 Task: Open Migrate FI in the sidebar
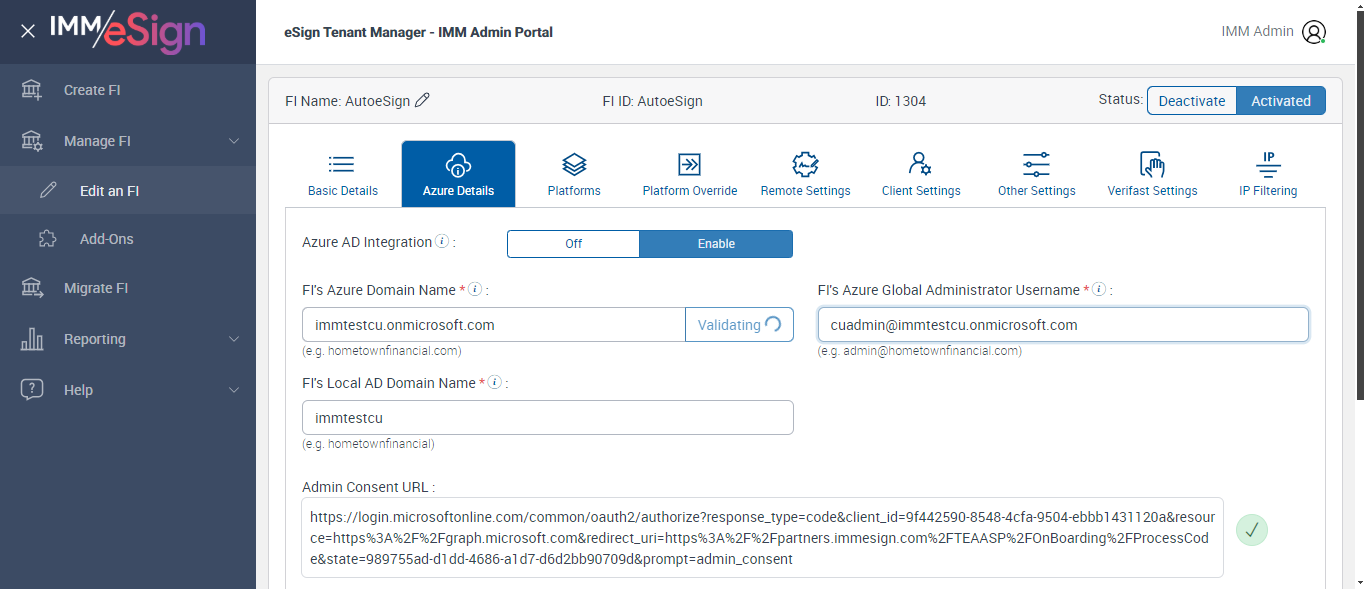pos(128,288)
